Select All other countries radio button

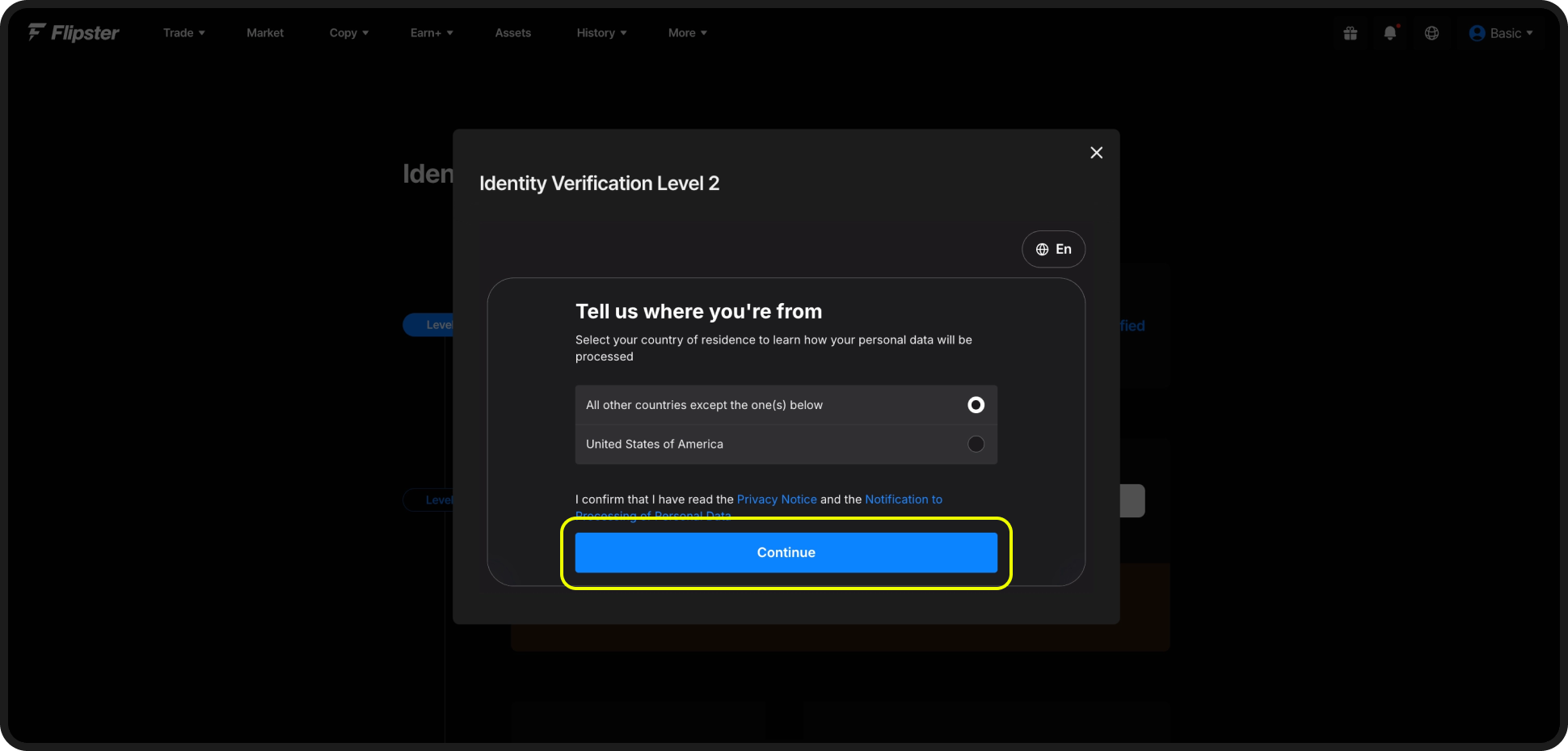coord(976,405)
